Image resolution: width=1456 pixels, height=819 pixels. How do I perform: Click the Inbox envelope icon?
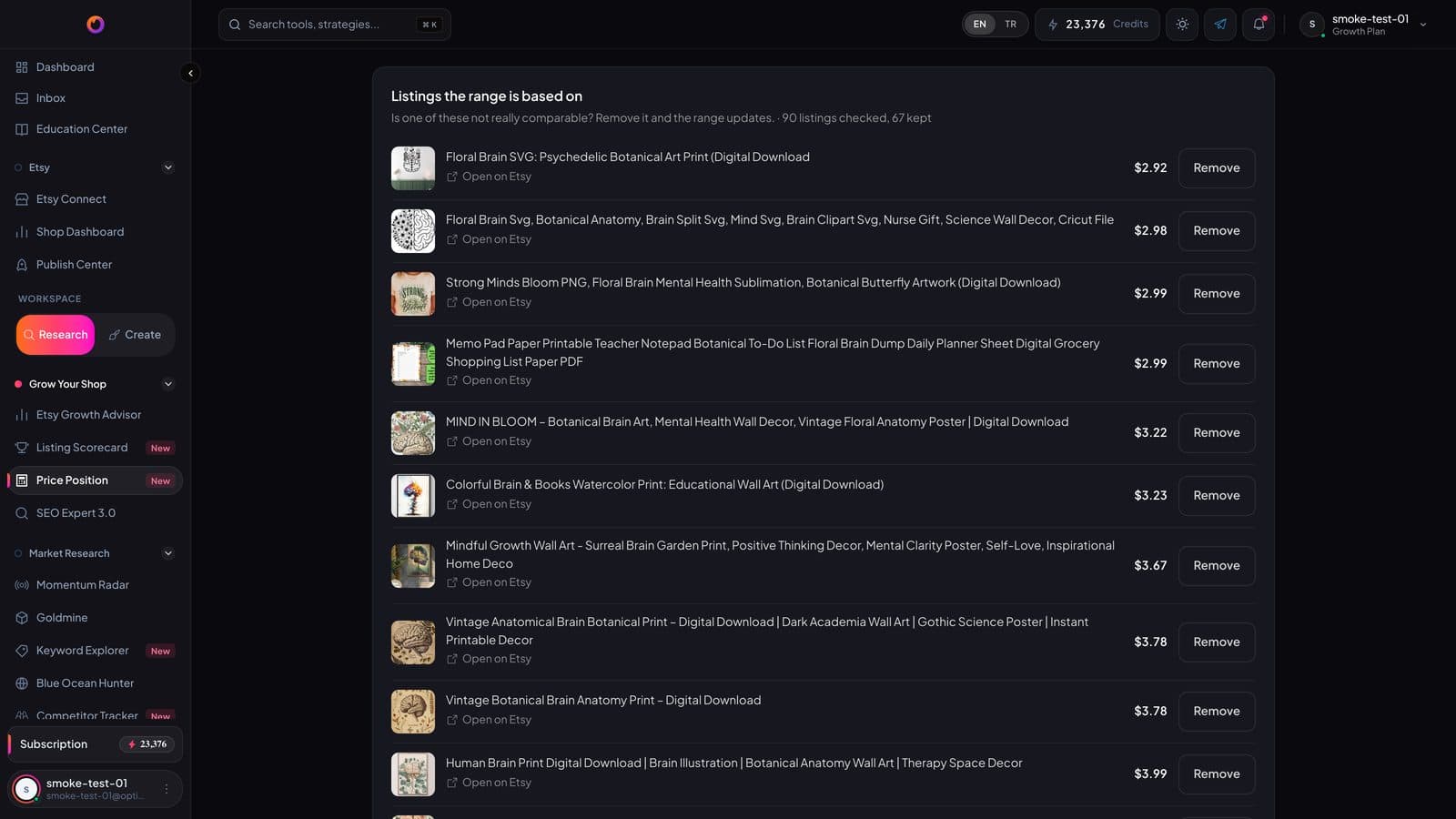pyautogui.click(x=22, y=98)
